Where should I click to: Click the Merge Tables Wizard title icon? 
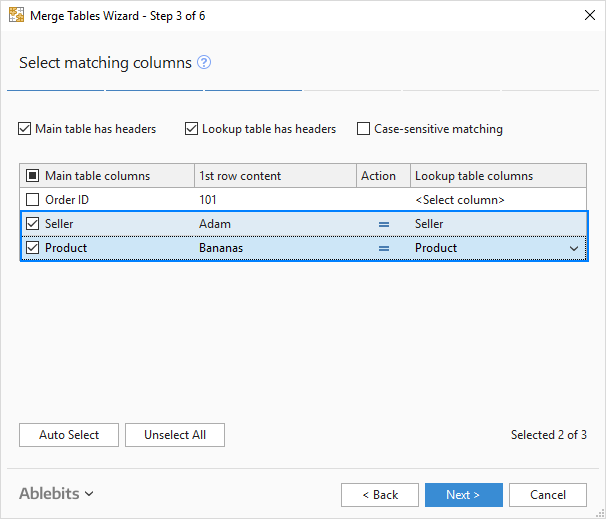click(x=18, y=15)
